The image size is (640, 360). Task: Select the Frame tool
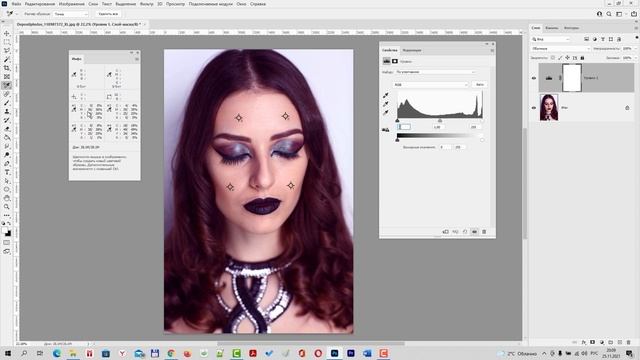pyautogui.click(x=7, y=76)
